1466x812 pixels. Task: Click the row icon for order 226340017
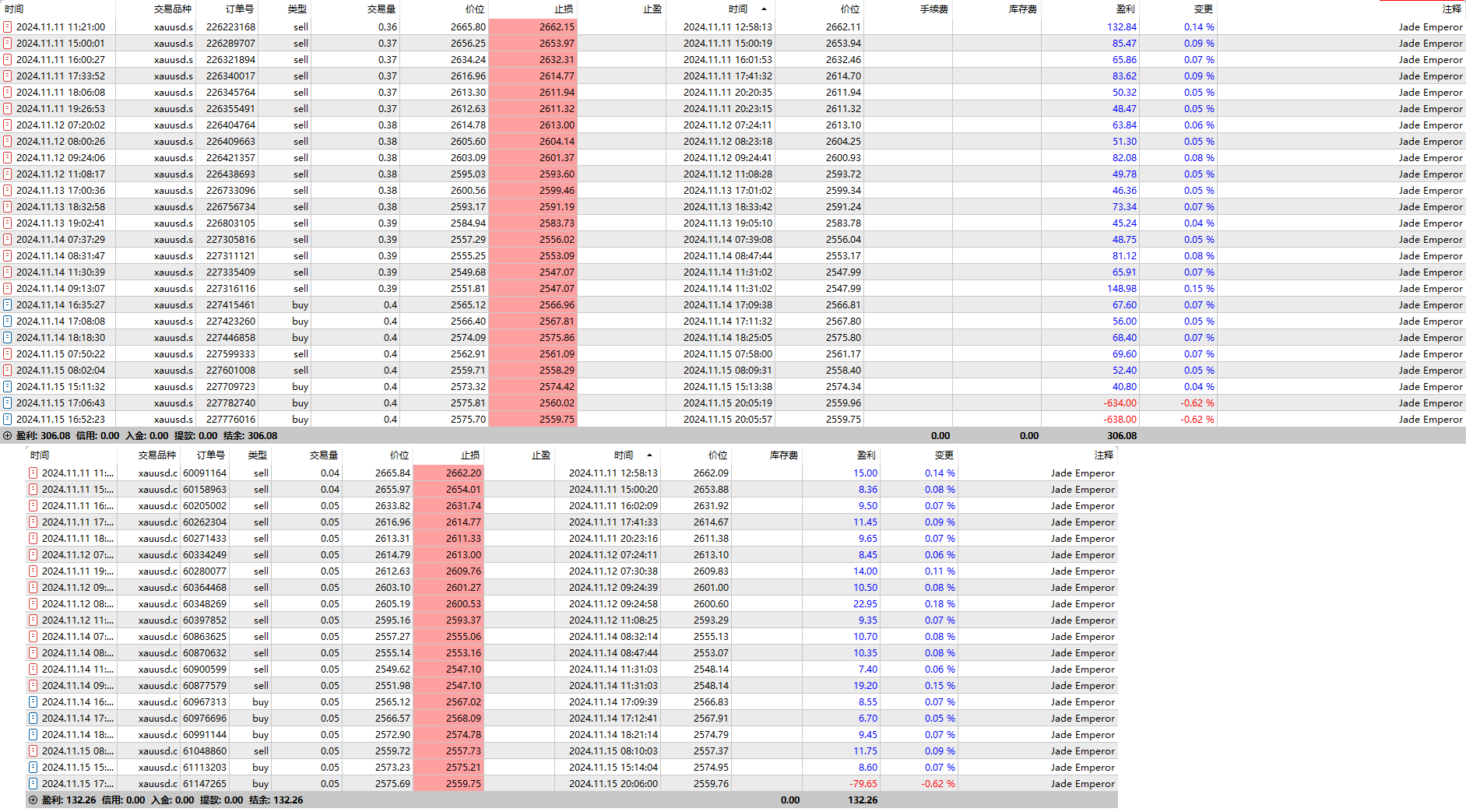tap(8, 76)
